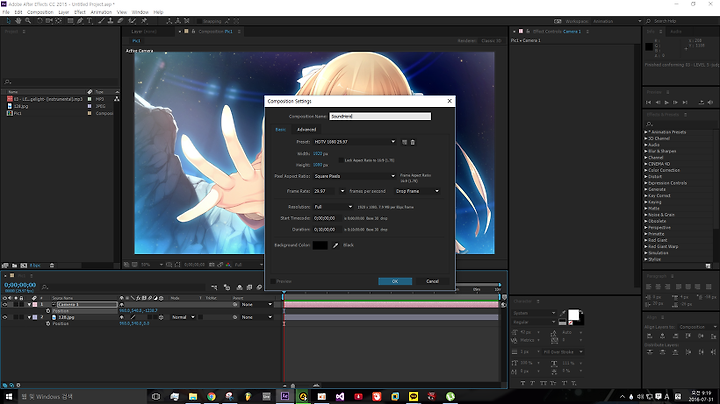Click the Windows Start button
720x404 pixels.
[8, 396]
